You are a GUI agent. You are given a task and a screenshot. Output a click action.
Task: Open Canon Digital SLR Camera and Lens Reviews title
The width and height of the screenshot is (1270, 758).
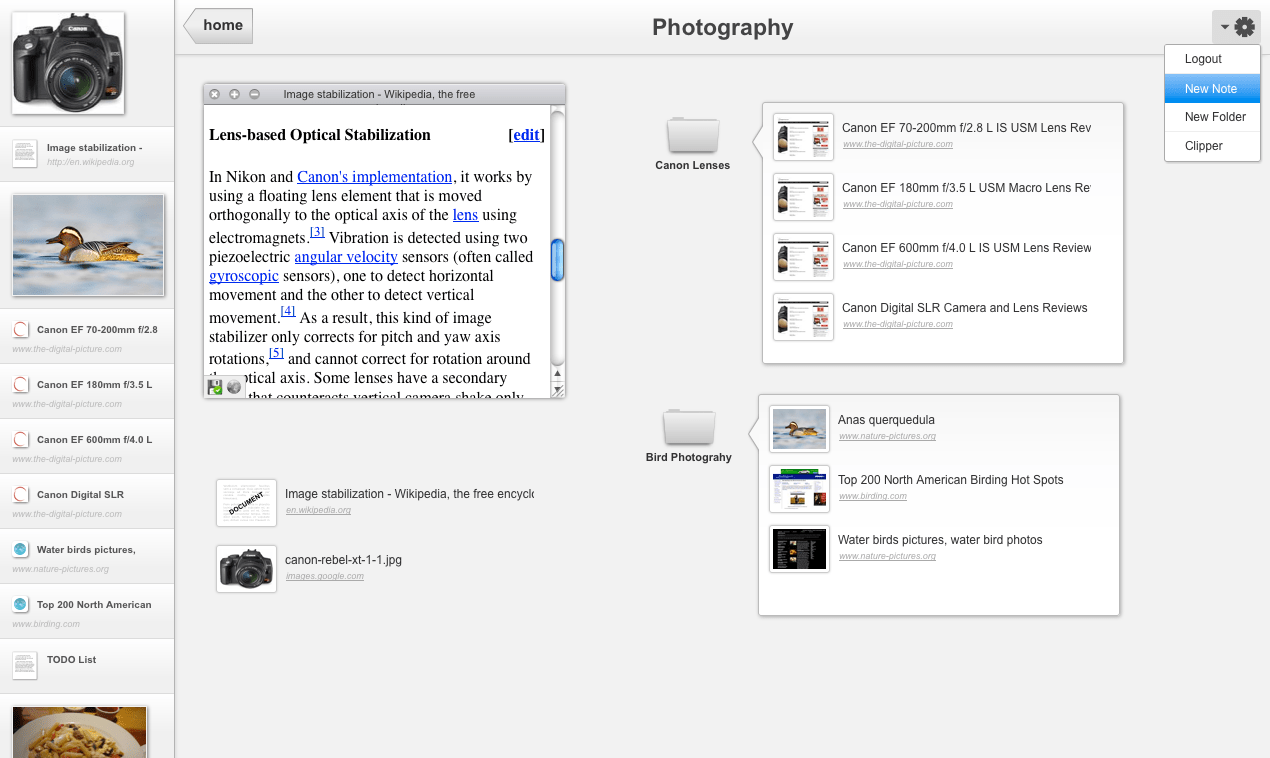click(965, 308)
